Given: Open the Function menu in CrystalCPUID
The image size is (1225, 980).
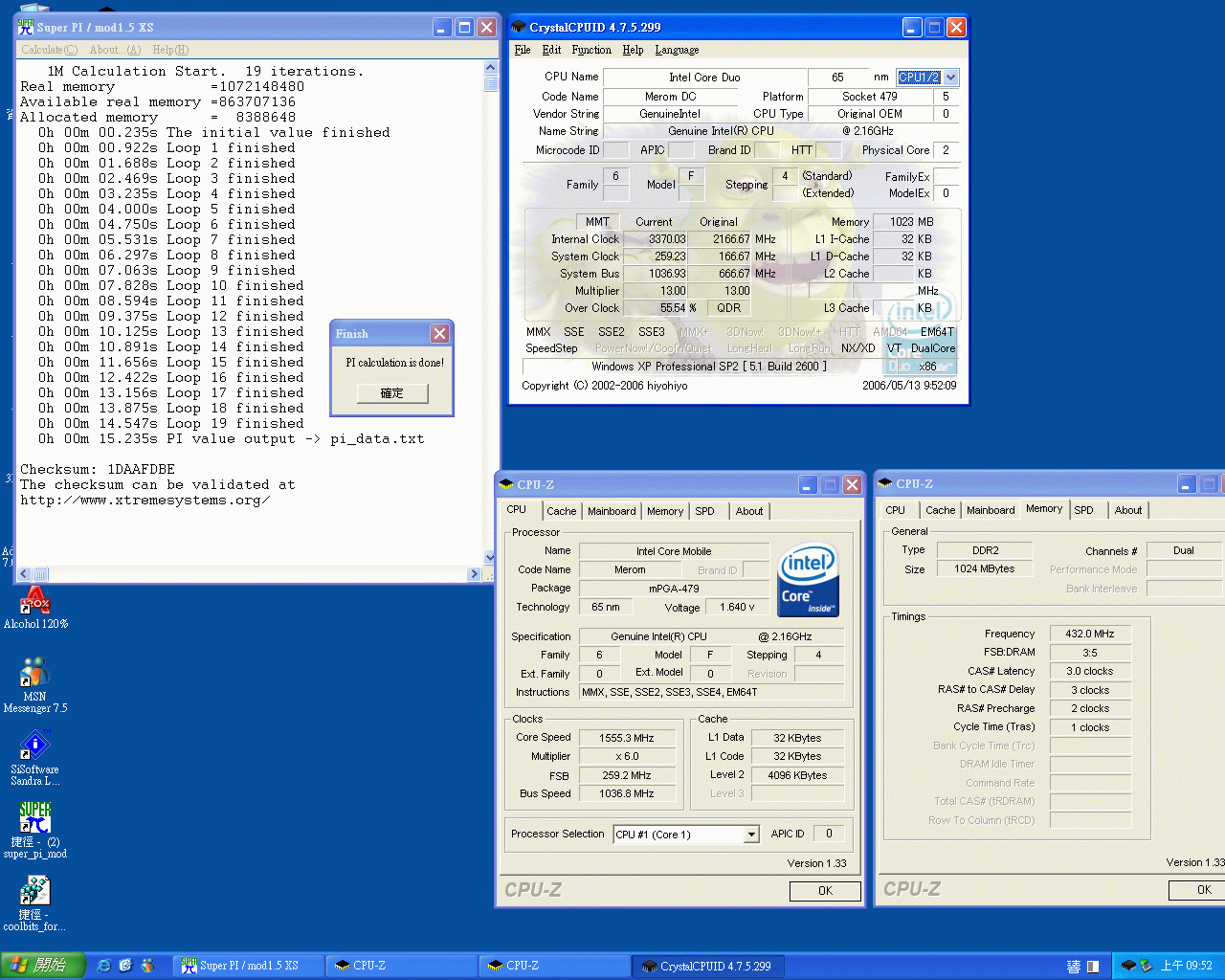Looking at the screenshot, I should [590, 50].
